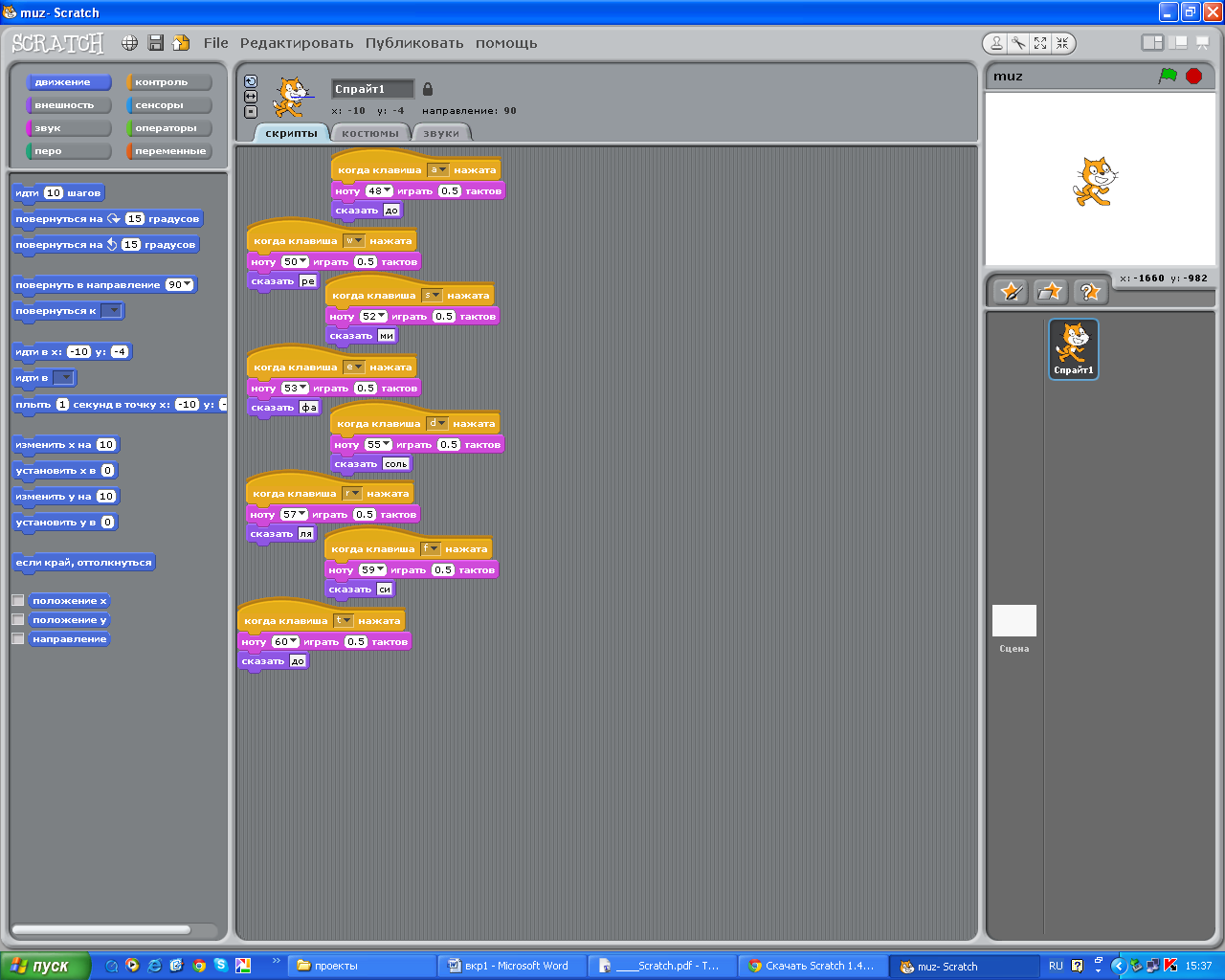Select the сенсоры block category
Image resolution: width=1225 pixels, height=980 pixels.
169,105
